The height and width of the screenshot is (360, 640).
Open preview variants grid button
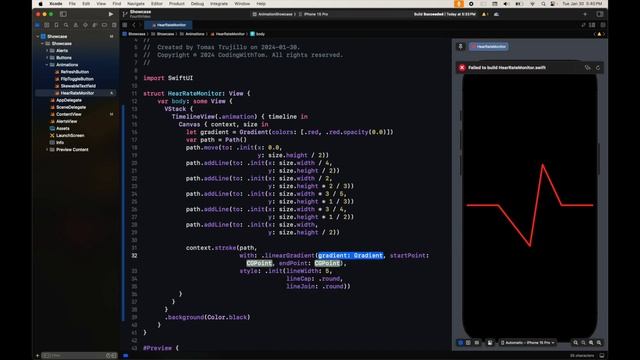click(476, 342)
